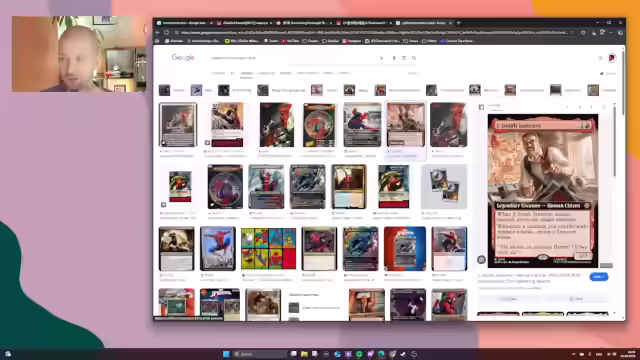
Task: Click the Google logo
Action: pyautogui.click(x=183, y=58)
